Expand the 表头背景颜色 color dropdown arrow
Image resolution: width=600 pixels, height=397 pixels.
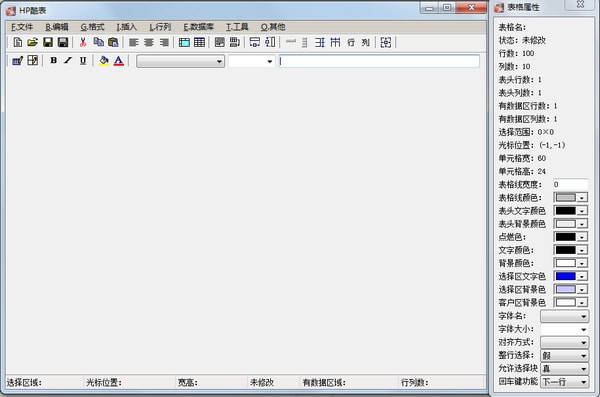point(582,224)
